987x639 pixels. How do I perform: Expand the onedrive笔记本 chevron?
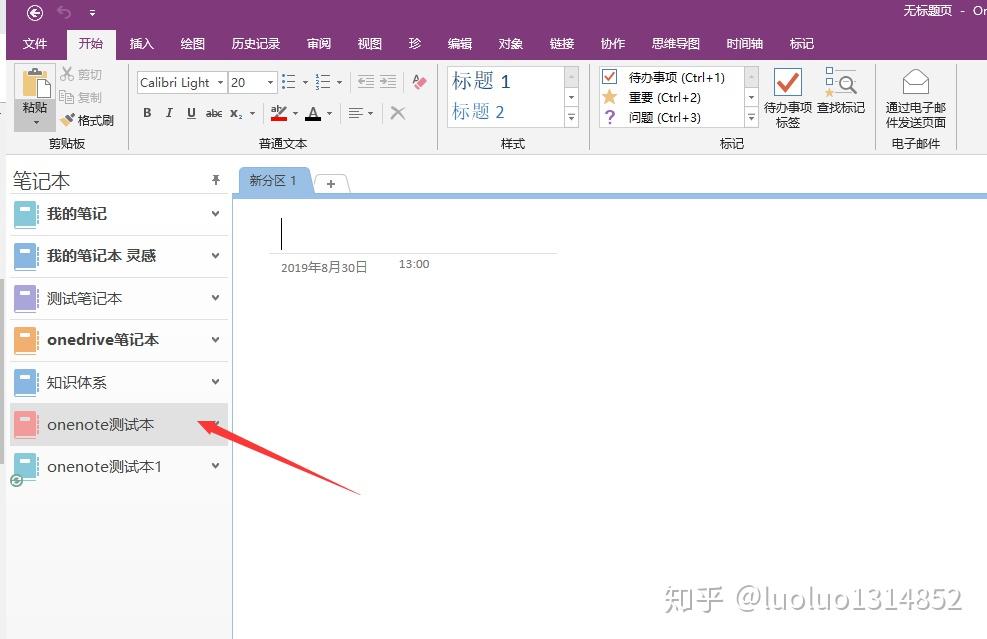(x=216, y=340)
